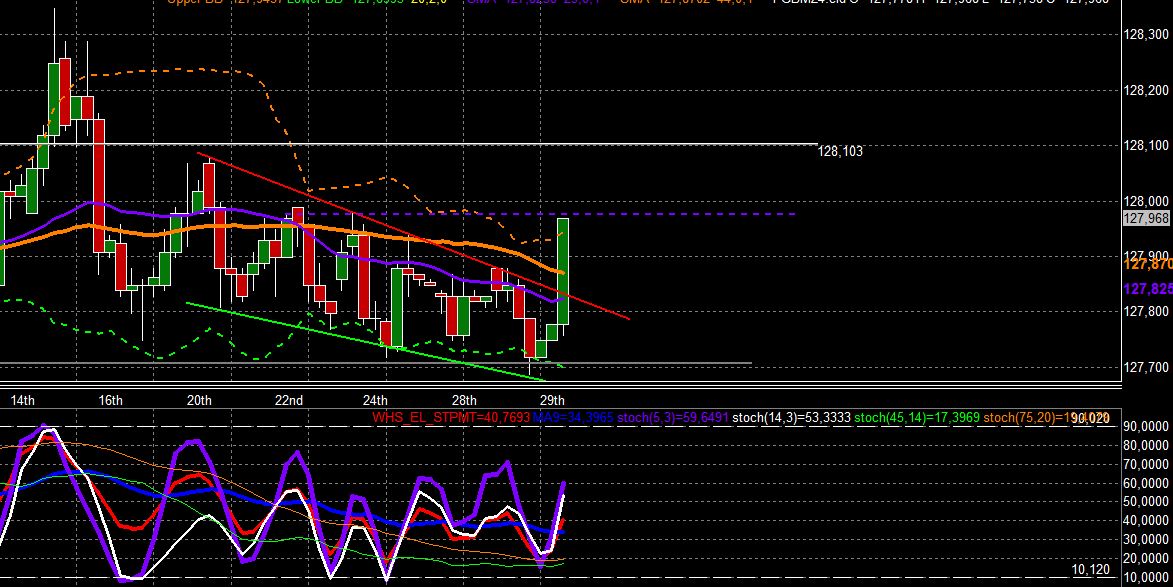Click the 128,300 price axis label
Viewport: 1173px width, 587px height.
click(1146, 34)
